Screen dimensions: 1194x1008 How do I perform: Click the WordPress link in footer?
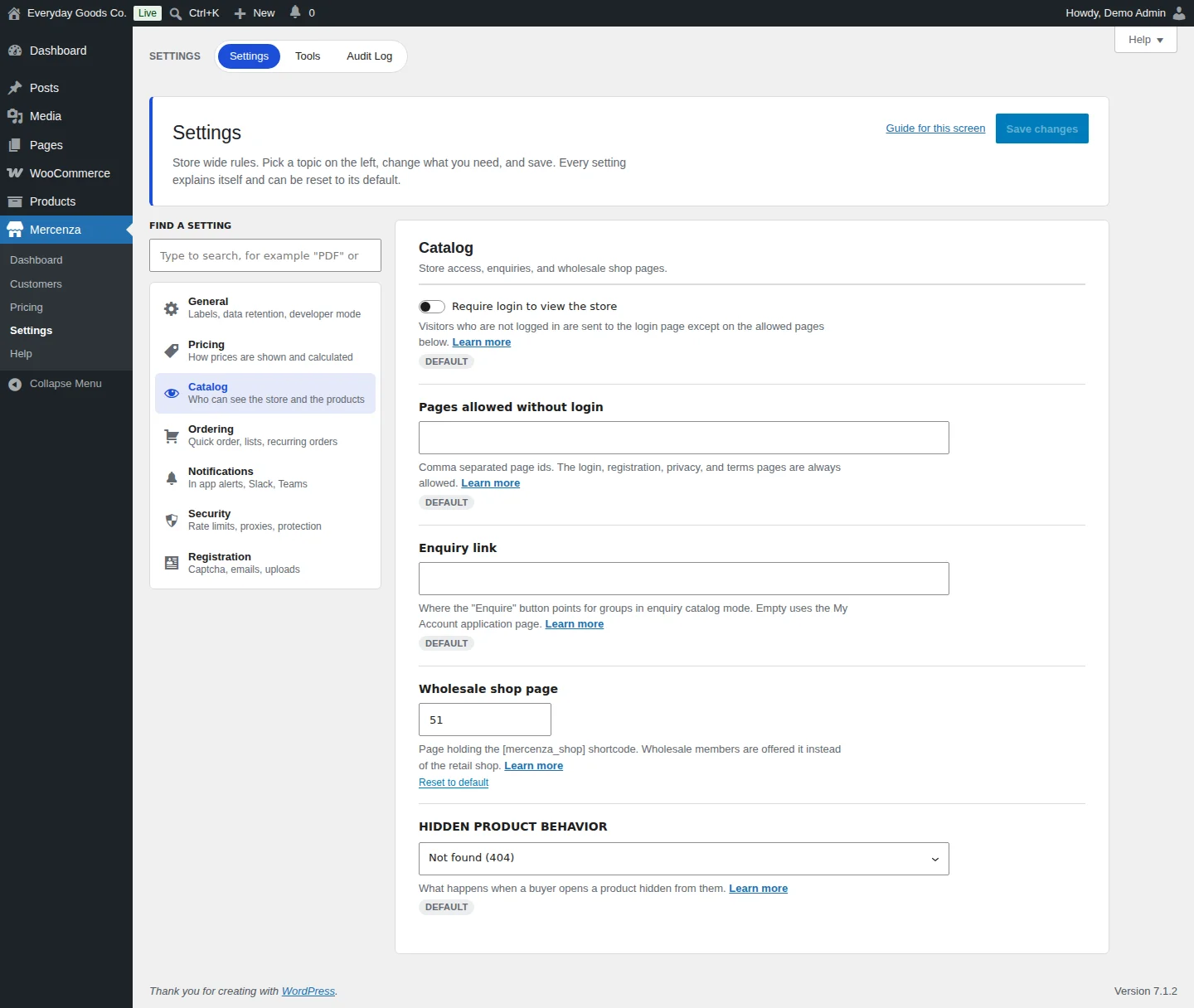coord(308,991)
